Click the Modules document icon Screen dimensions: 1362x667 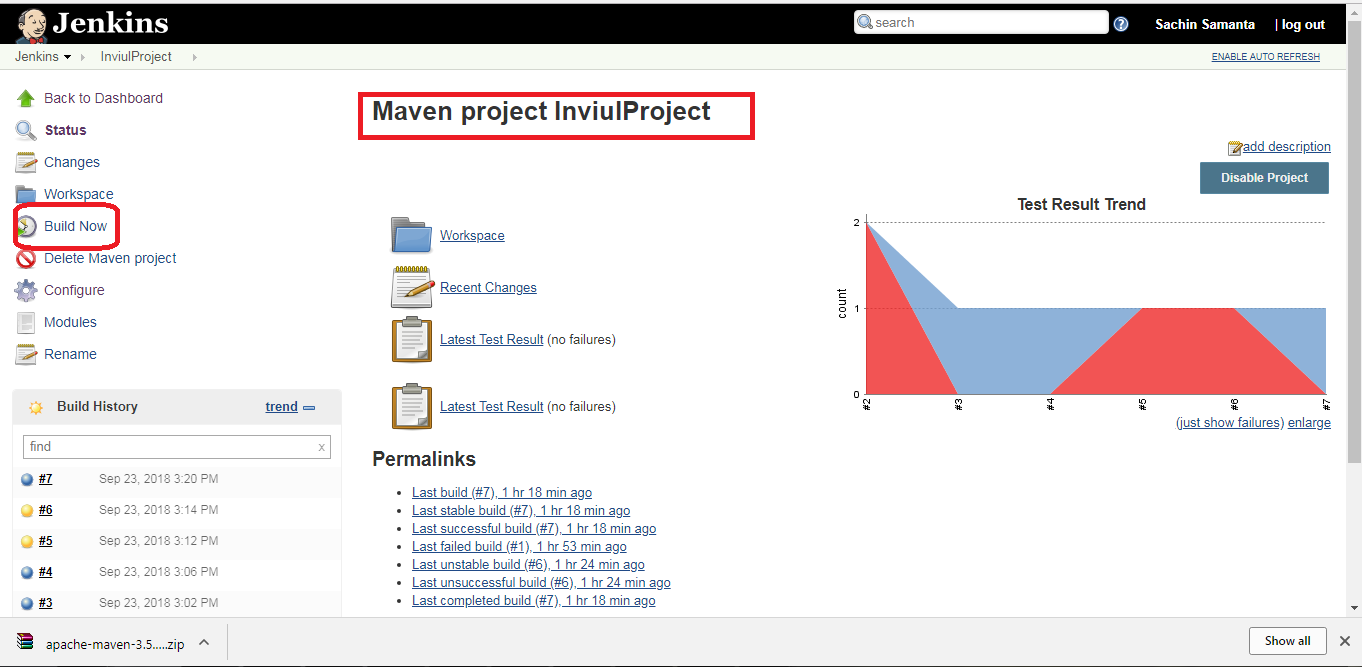26,322
